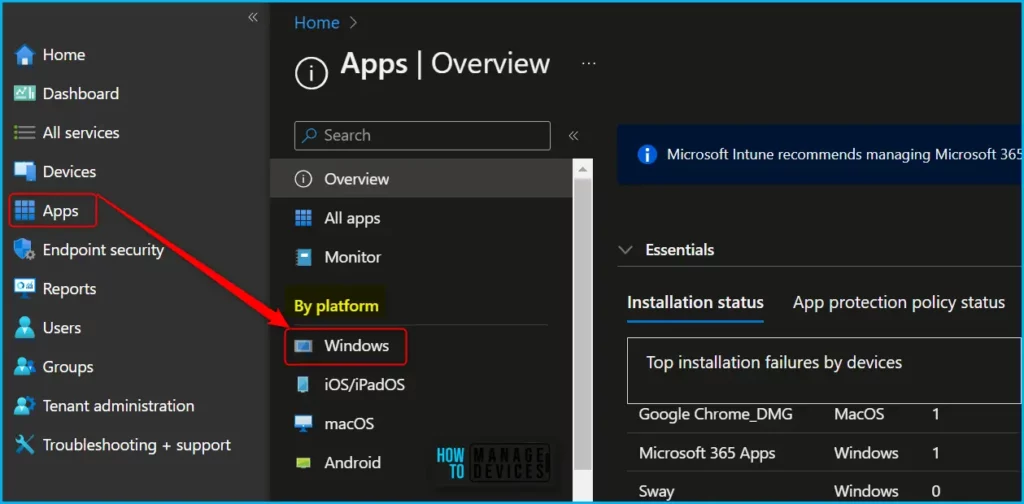Click the Groups people icon
The width and height of the screenshot is (1024, 504).
pos(25,367)
